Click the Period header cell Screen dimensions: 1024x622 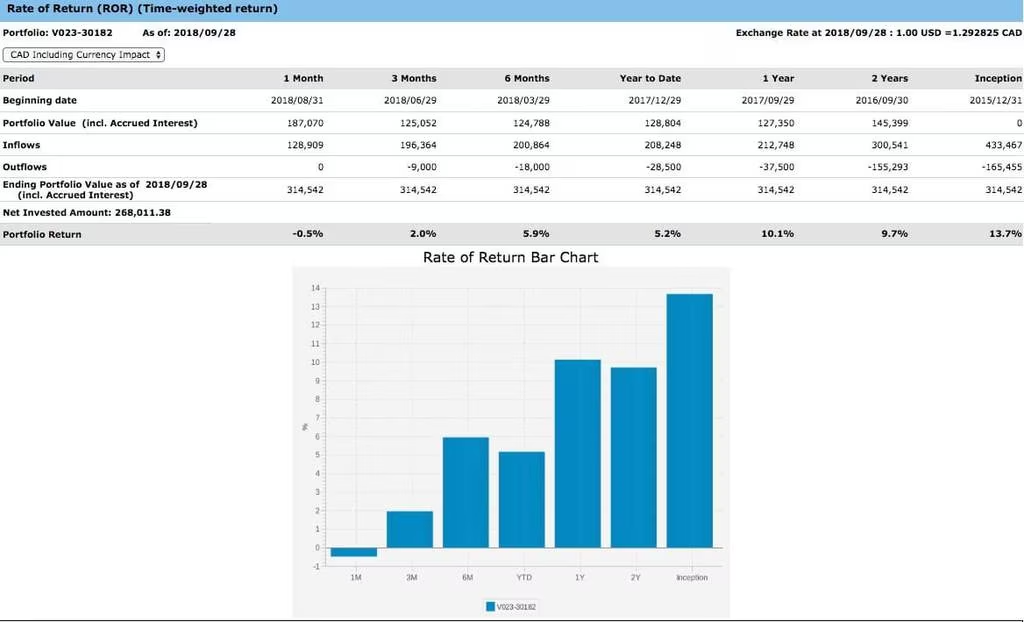coord(19,78)
